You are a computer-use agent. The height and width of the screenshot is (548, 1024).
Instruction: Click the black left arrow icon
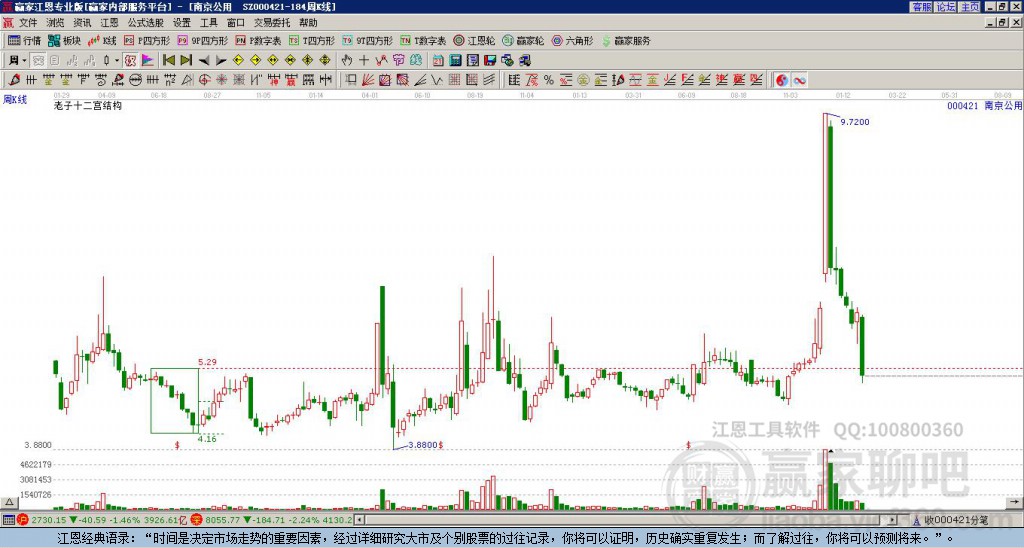(204, 61)
